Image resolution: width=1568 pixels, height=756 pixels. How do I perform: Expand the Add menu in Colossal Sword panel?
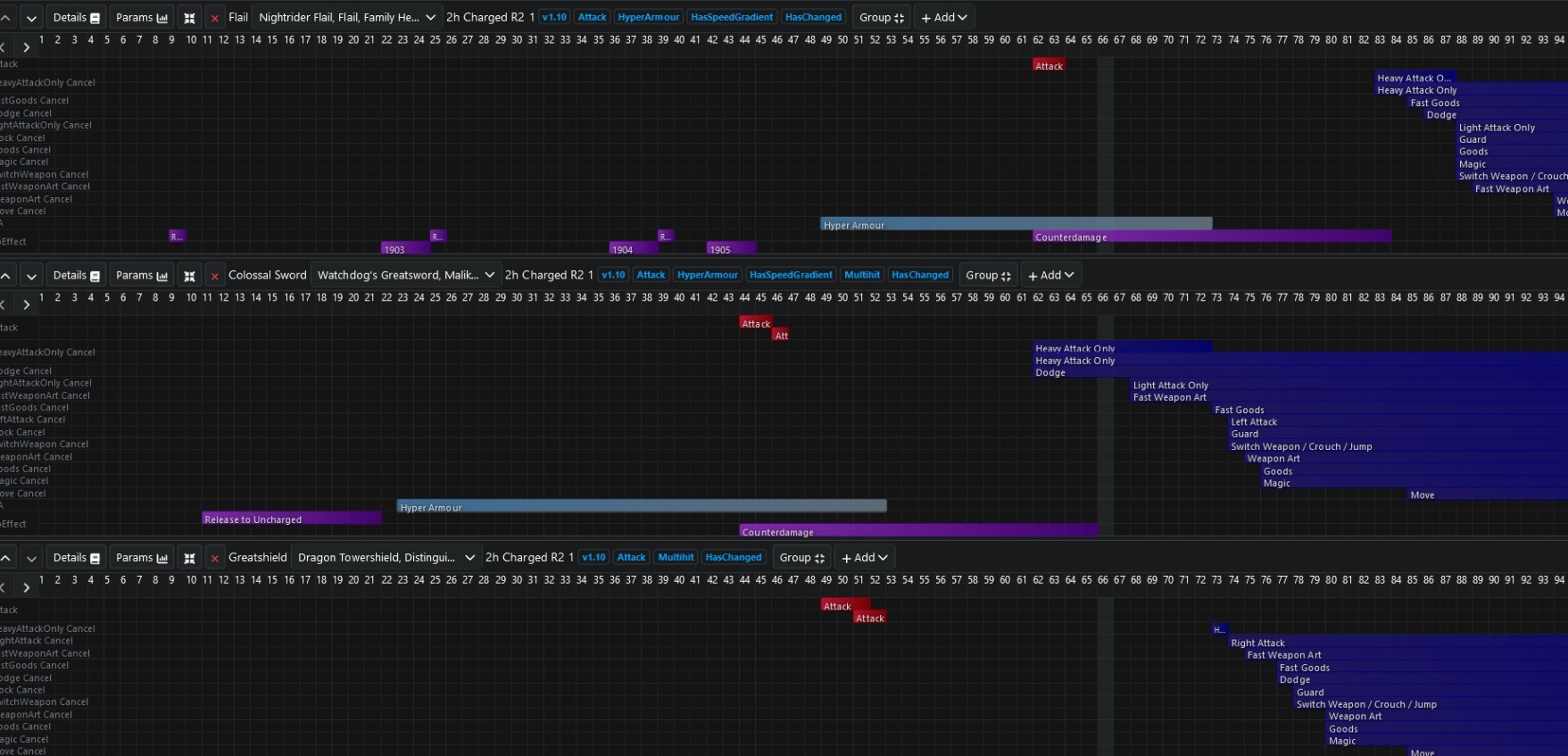tap(1051, 276)
